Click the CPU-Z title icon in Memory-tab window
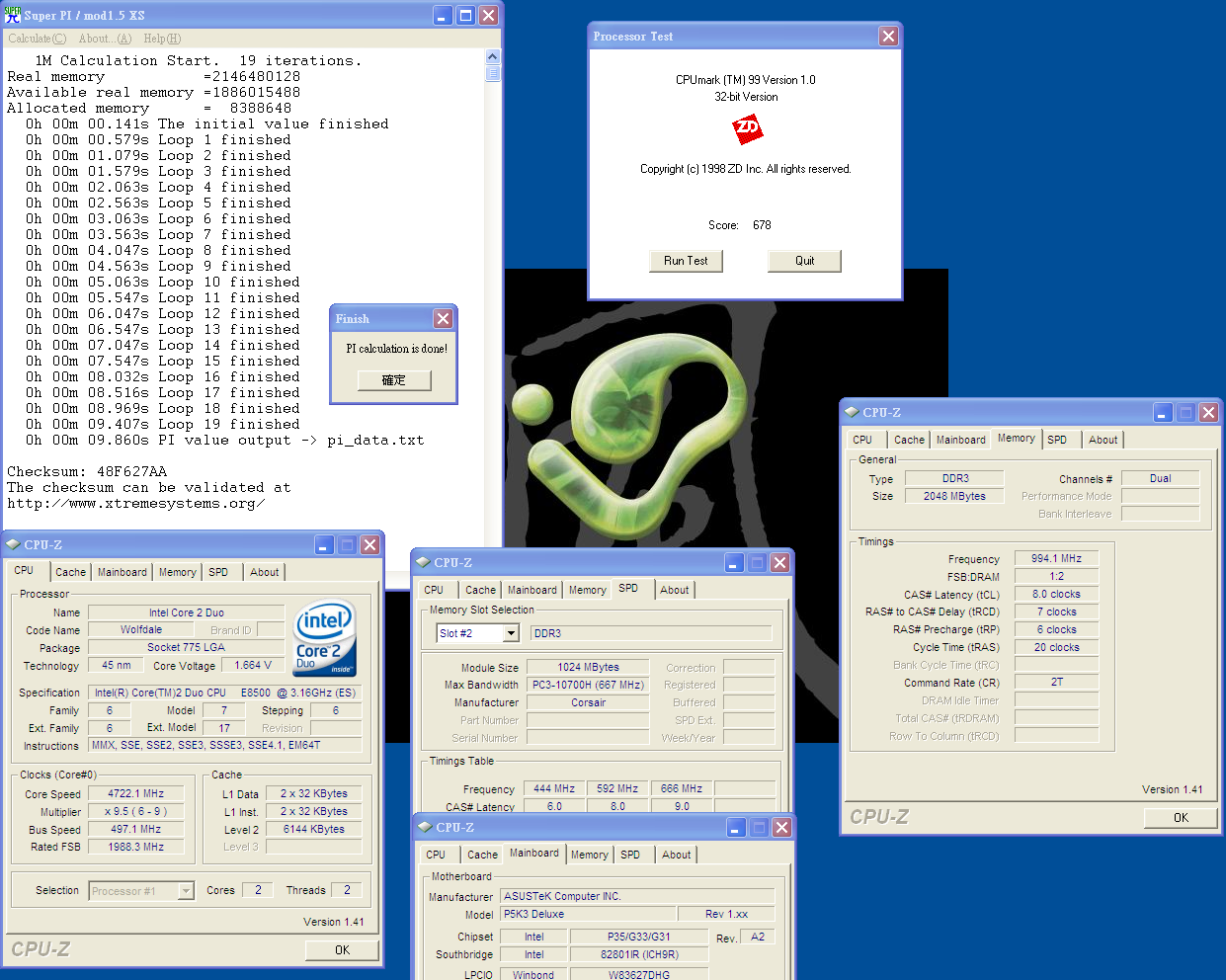Screen dimensions: 1226x980 [x=852, y=412]
